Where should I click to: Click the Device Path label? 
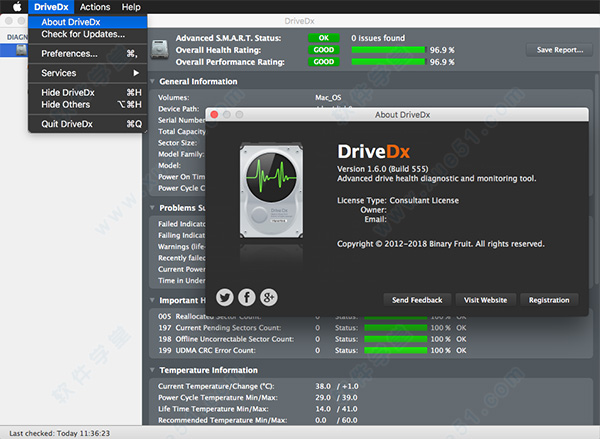click(x=178, y=109)
